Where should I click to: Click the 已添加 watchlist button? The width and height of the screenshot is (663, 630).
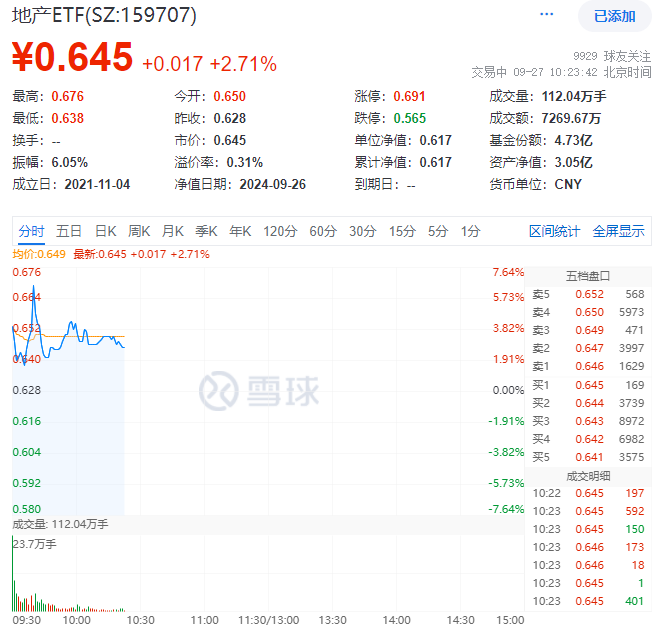614,16
